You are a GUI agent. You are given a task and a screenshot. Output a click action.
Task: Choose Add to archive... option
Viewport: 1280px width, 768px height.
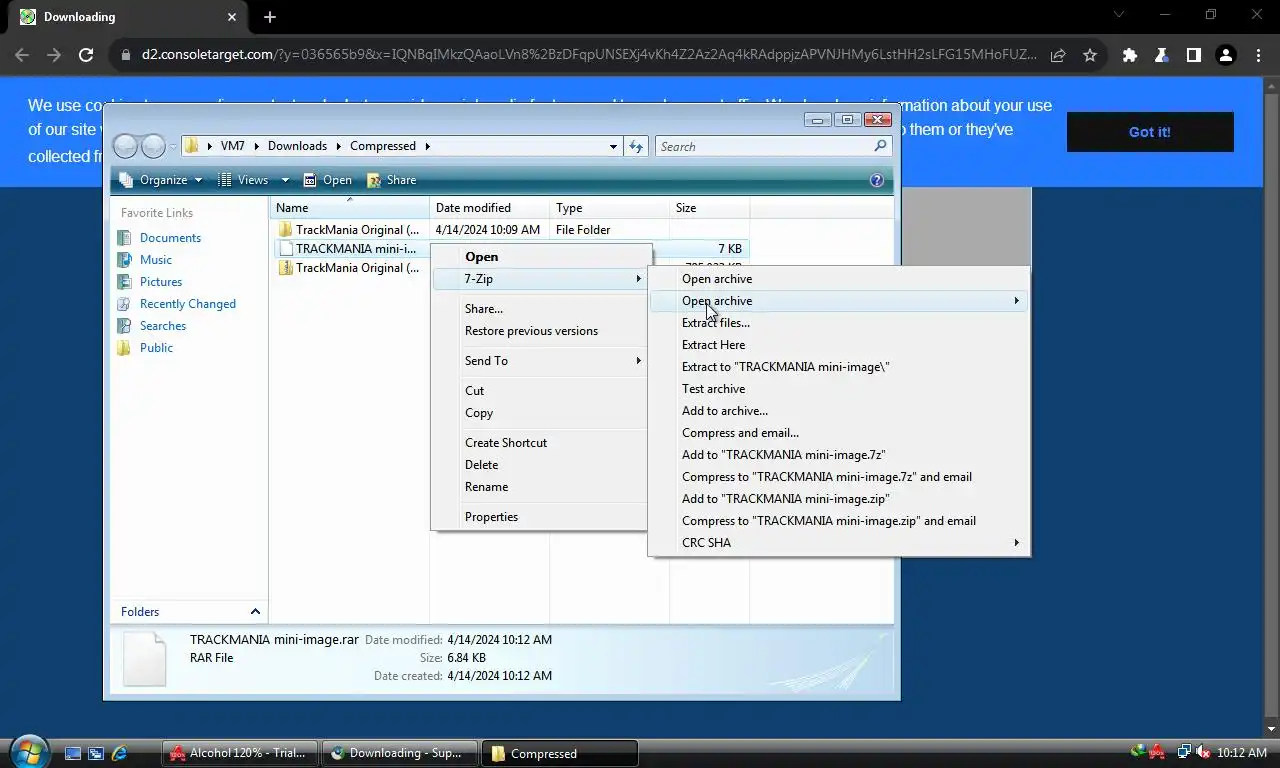pyautogui.click(x=725, y=411)
